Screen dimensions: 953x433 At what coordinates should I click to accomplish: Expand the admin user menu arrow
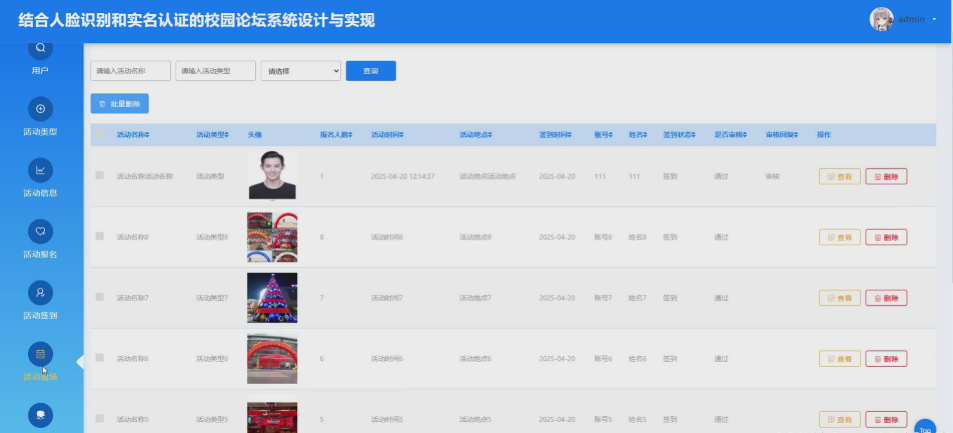pos(934,19)
